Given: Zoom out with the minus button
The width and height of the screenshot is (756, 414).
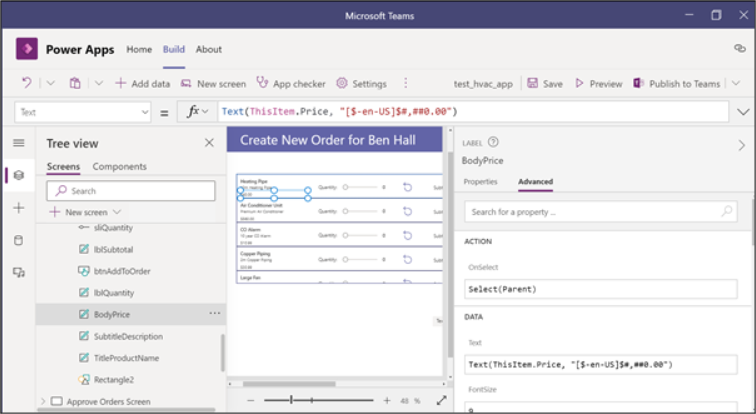Looking at the screenshot, I should point(250,401).
